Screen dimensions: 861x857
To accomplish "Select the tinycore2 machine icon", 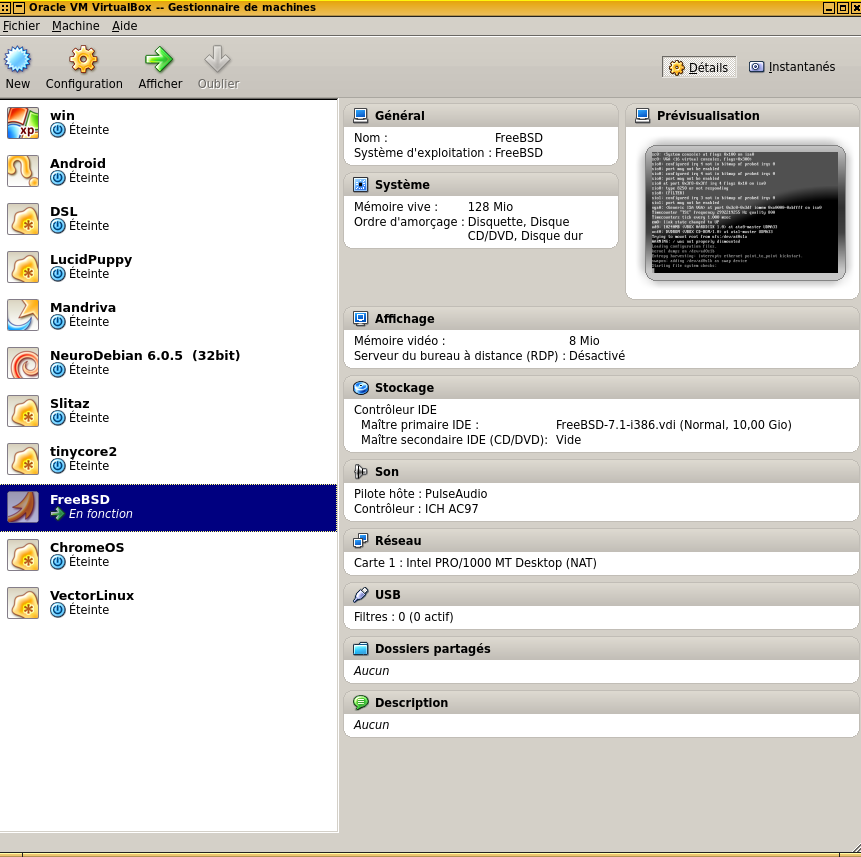I will (x=23, y=459).
